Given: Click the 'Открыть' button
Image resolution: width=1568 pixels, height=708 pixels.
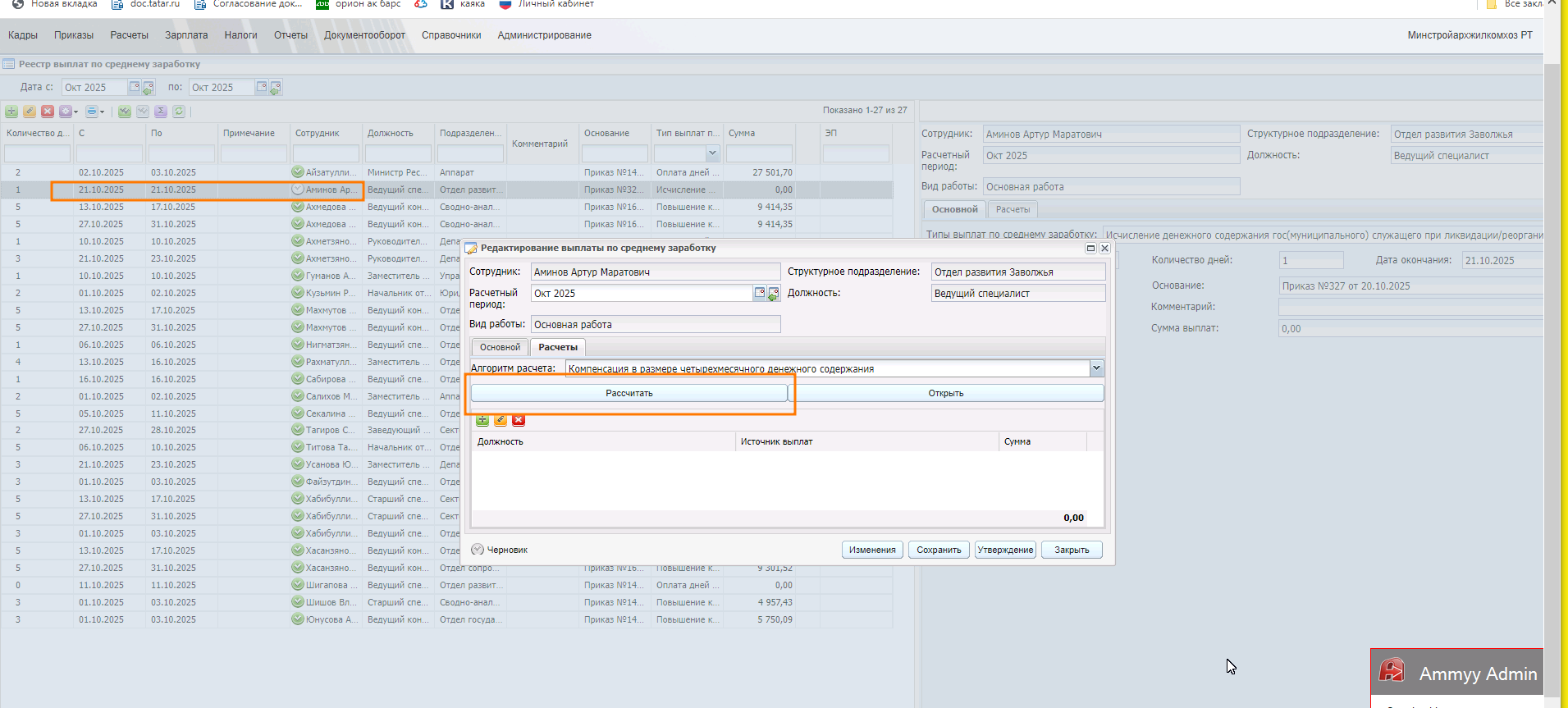Looking at the screenshot, I should click(x=946, y=393).
